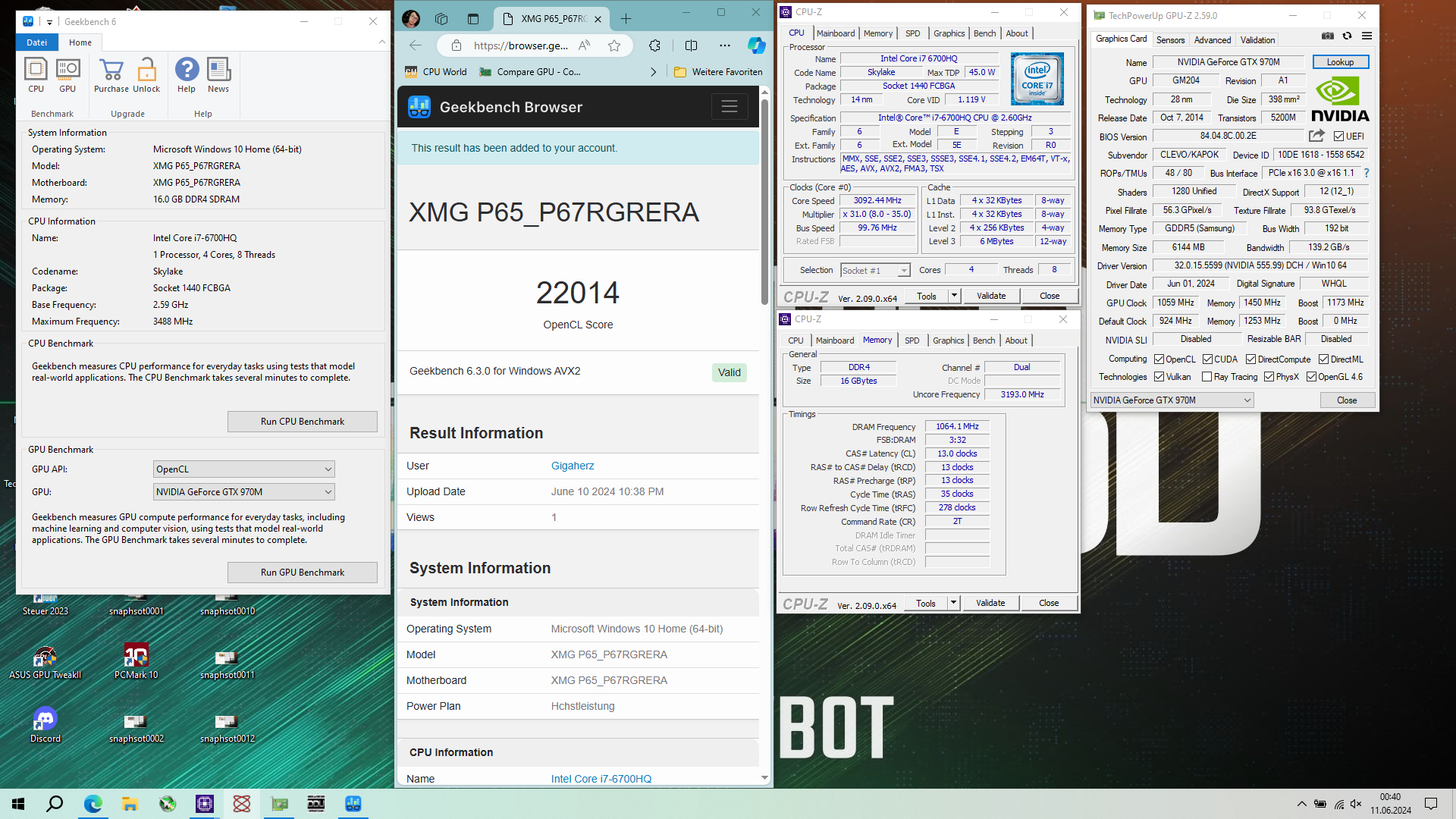Open GPU-Z hamburger menu icon
The width and height of the screenshot is (1456, 819).
[x=1367, y=36]
